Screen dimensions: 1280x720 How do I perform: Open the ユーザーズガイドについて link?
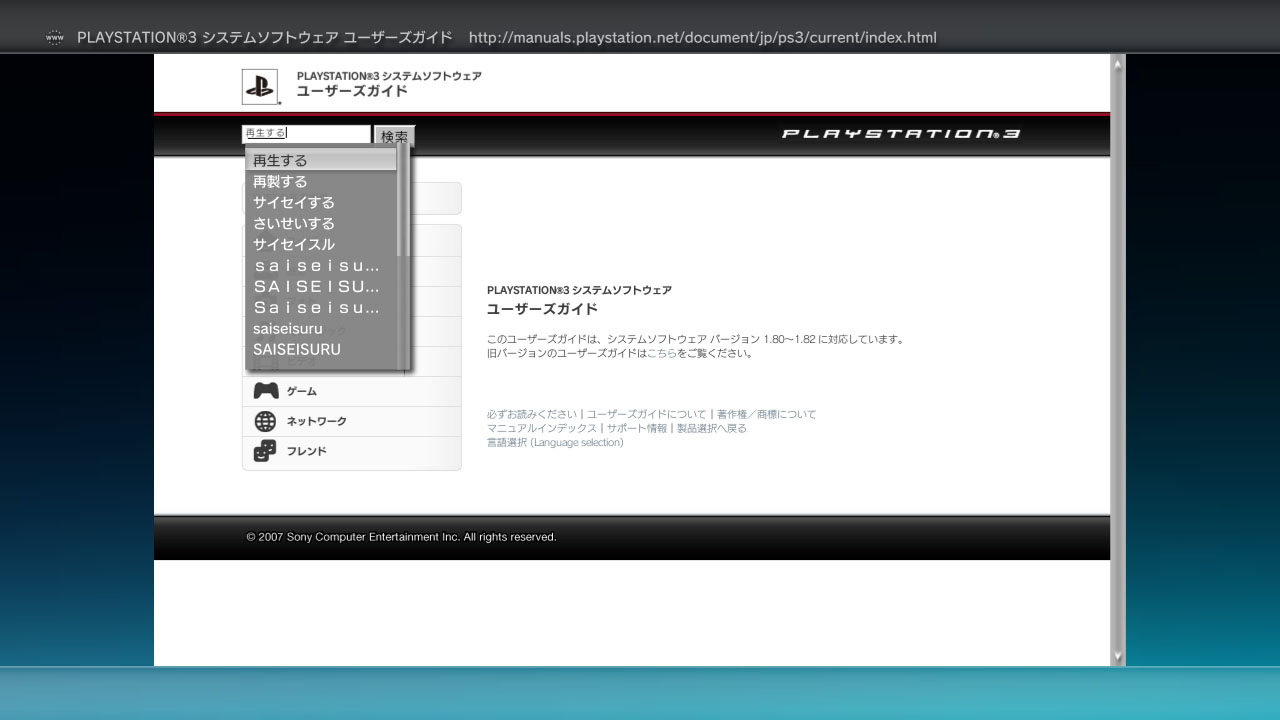[x=646, y=414]
